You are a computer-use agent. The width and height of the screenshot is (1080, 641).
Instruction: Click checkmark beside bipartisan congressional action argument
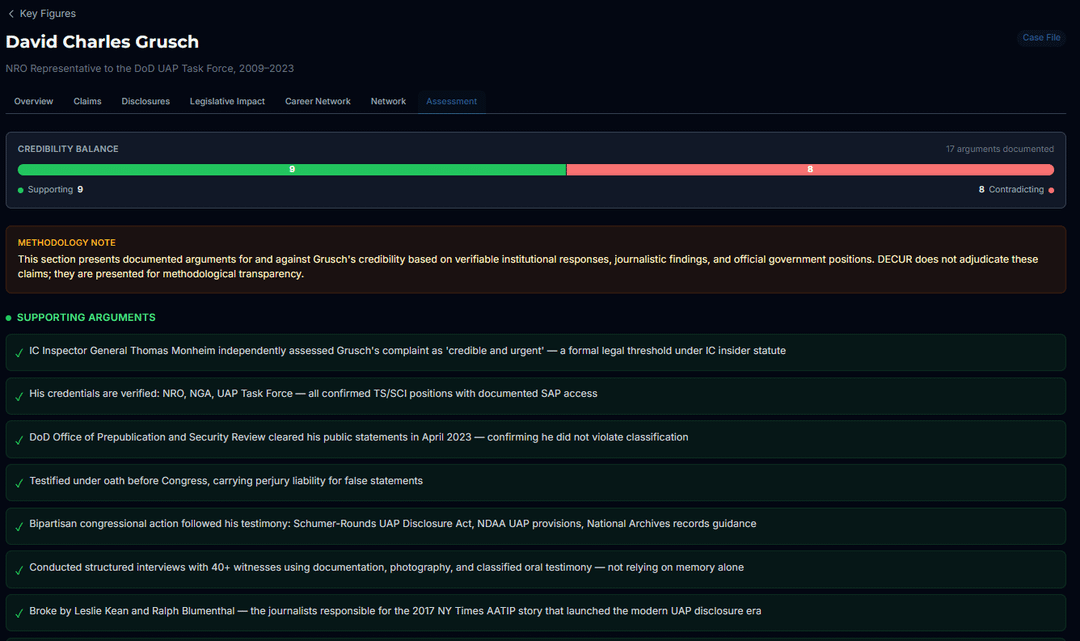point(19,526)
